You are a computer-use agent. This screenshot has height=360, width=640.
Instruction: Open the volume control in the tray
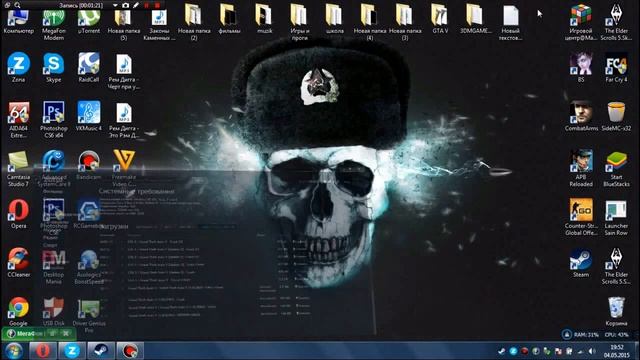[x=592, y=351]
